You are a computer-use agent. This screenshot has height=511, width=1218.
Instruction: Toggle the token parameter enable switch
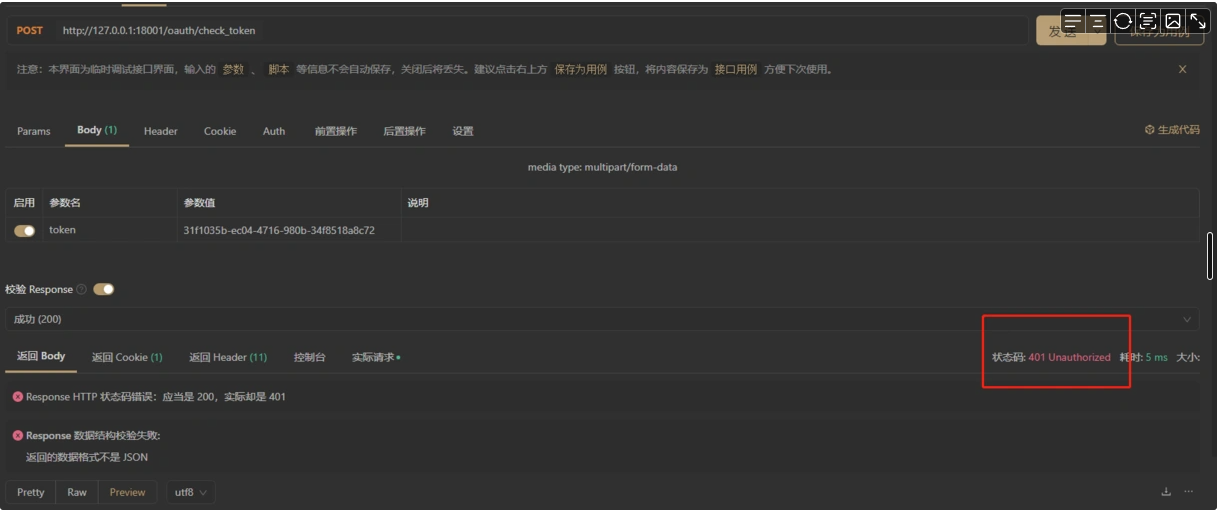pos(25,230)
